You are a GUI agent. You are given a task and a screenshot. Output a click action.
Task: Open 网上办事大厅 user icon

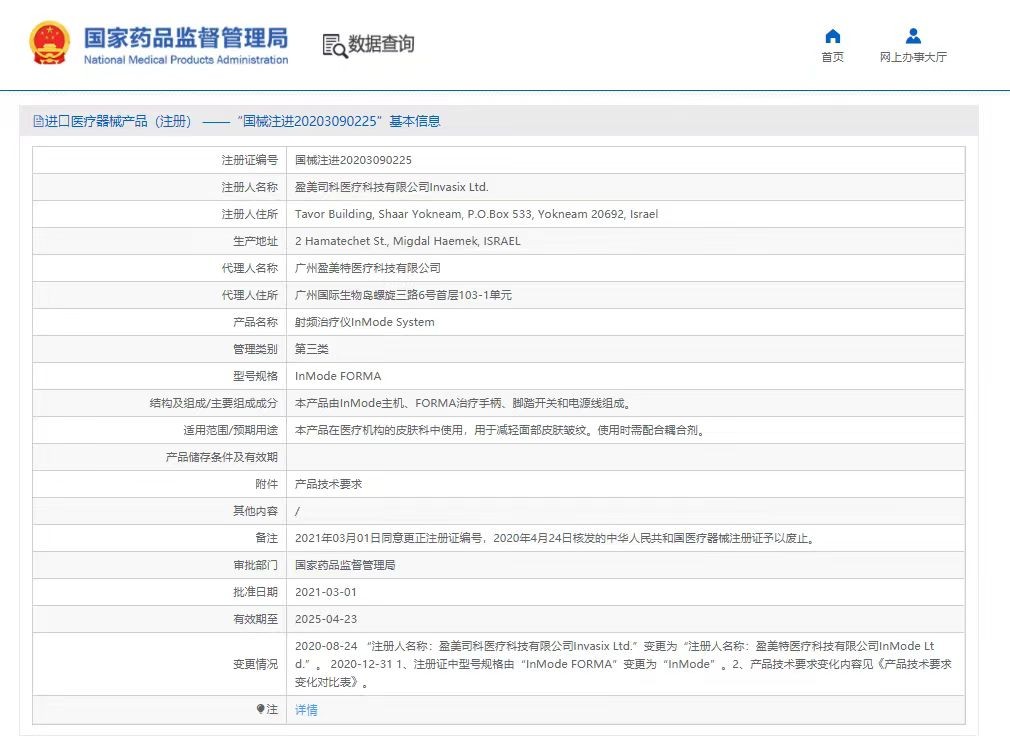click(x=913, y=36)
